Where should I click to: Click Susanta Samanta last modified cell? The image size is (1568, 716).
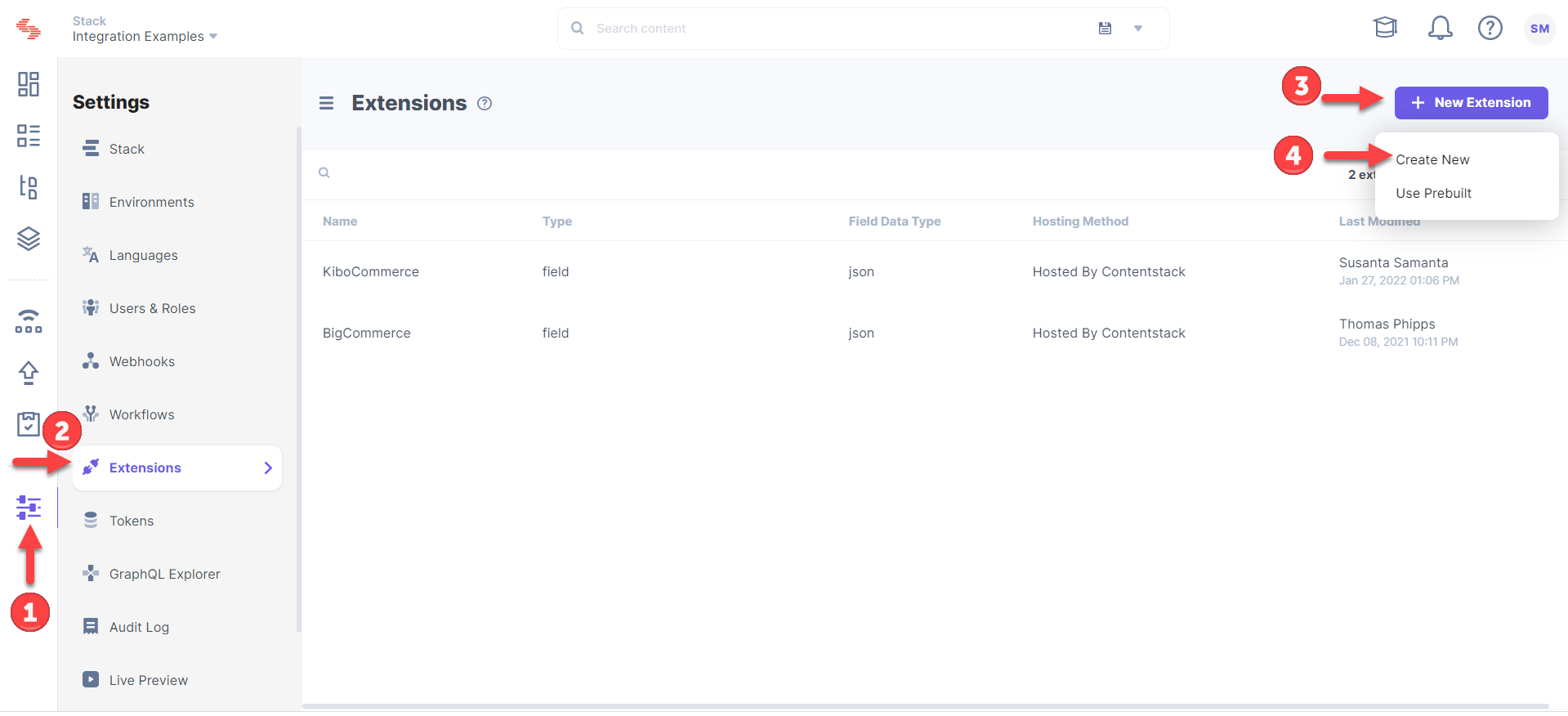pos(1399,271)
